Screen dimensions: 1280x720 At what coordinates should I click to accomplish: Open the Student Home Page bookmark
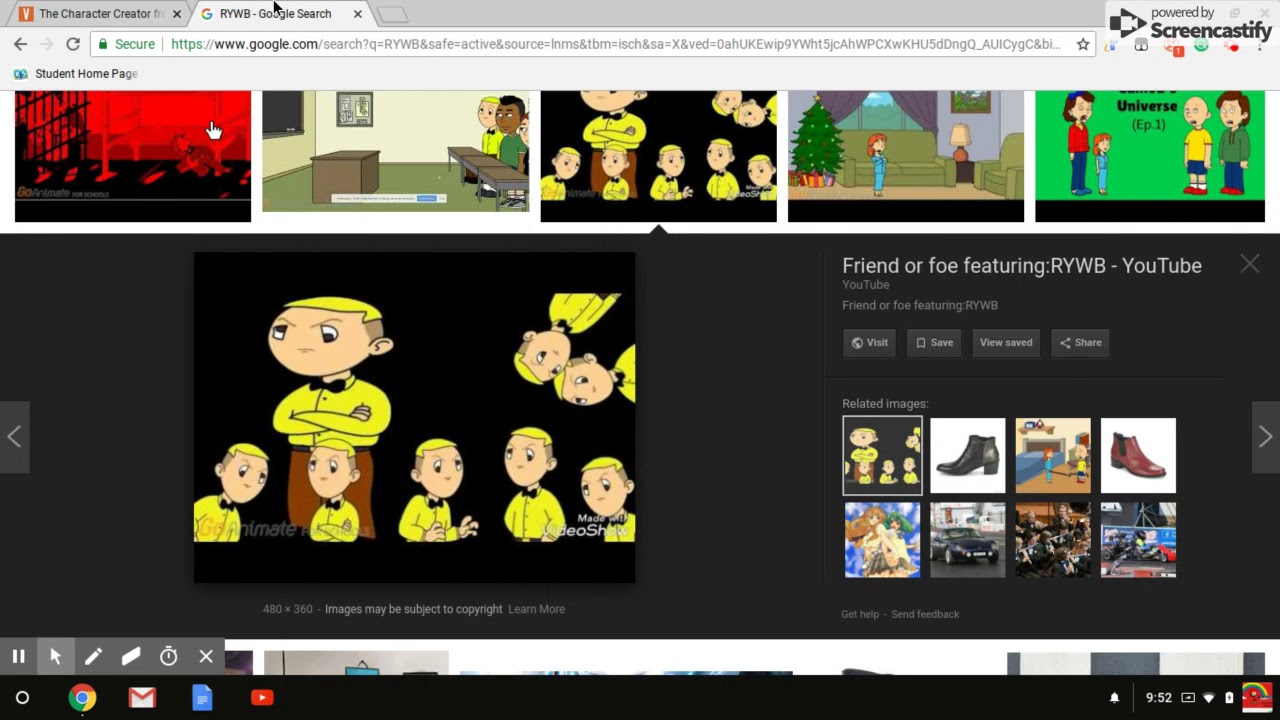(x=76, y=74)
